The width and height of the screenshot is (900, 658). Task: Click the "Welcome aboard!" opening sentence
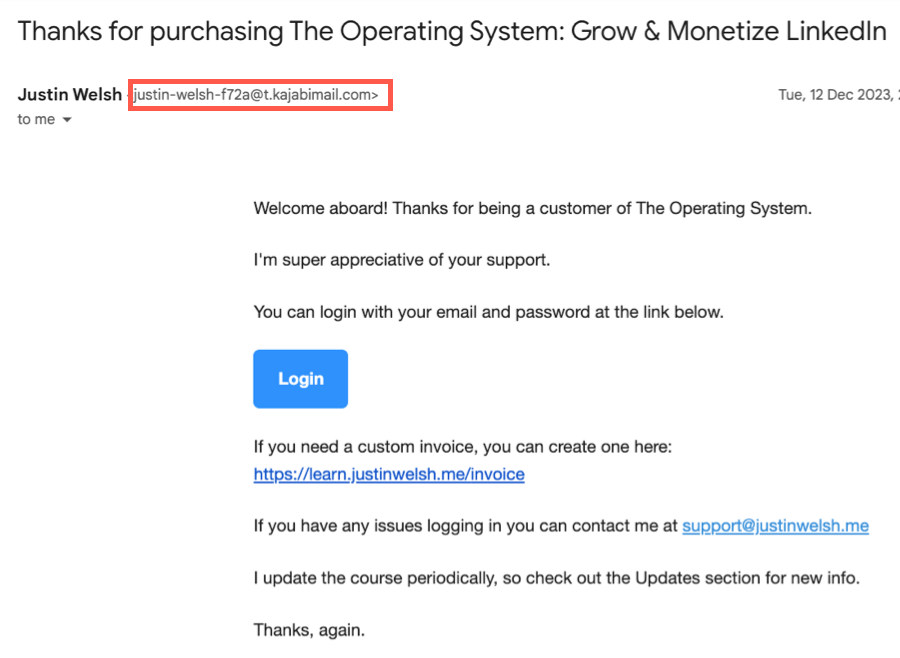point(533,208)
